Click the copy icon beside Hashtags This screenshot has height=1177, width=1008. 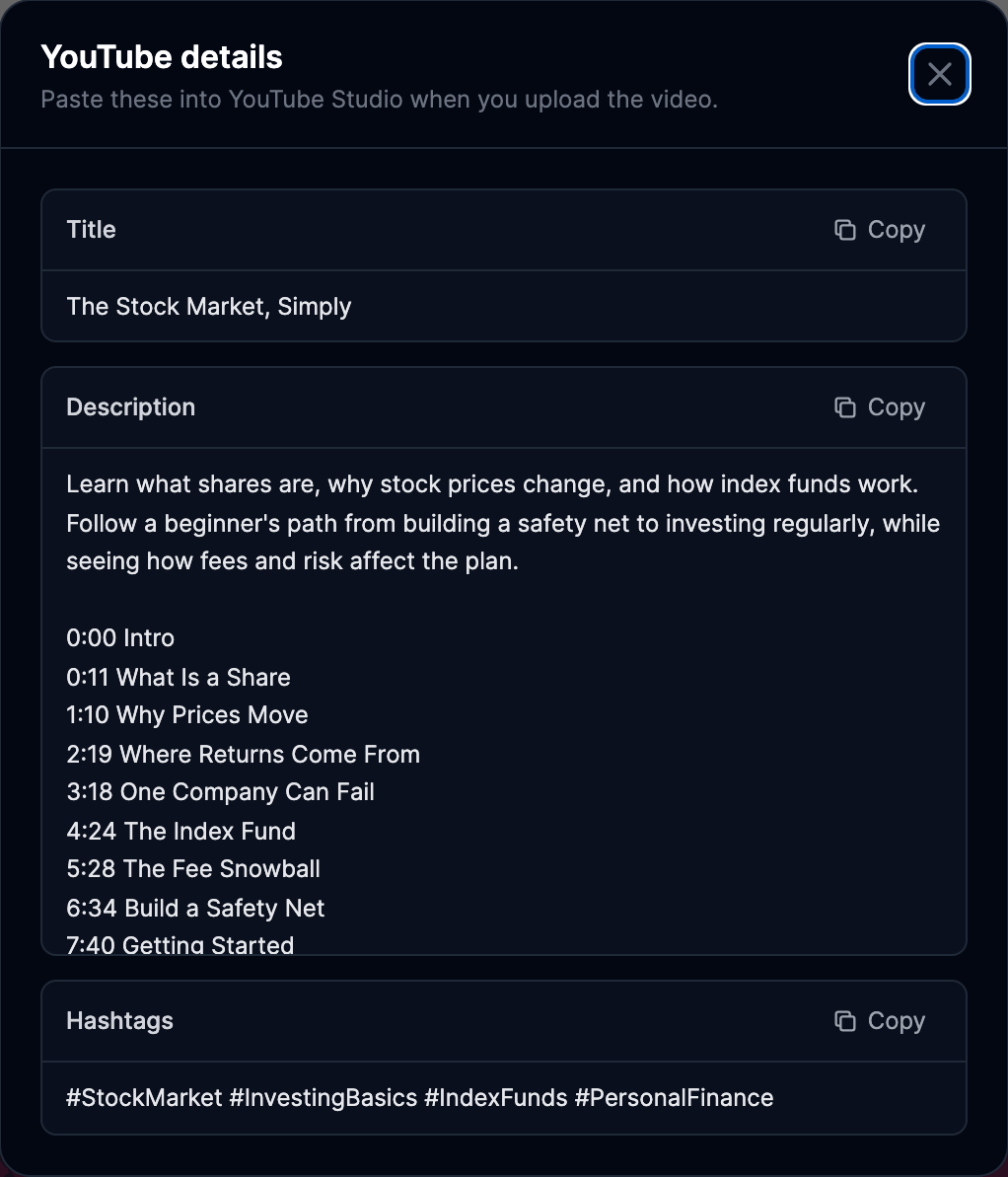click(845, 1021)
